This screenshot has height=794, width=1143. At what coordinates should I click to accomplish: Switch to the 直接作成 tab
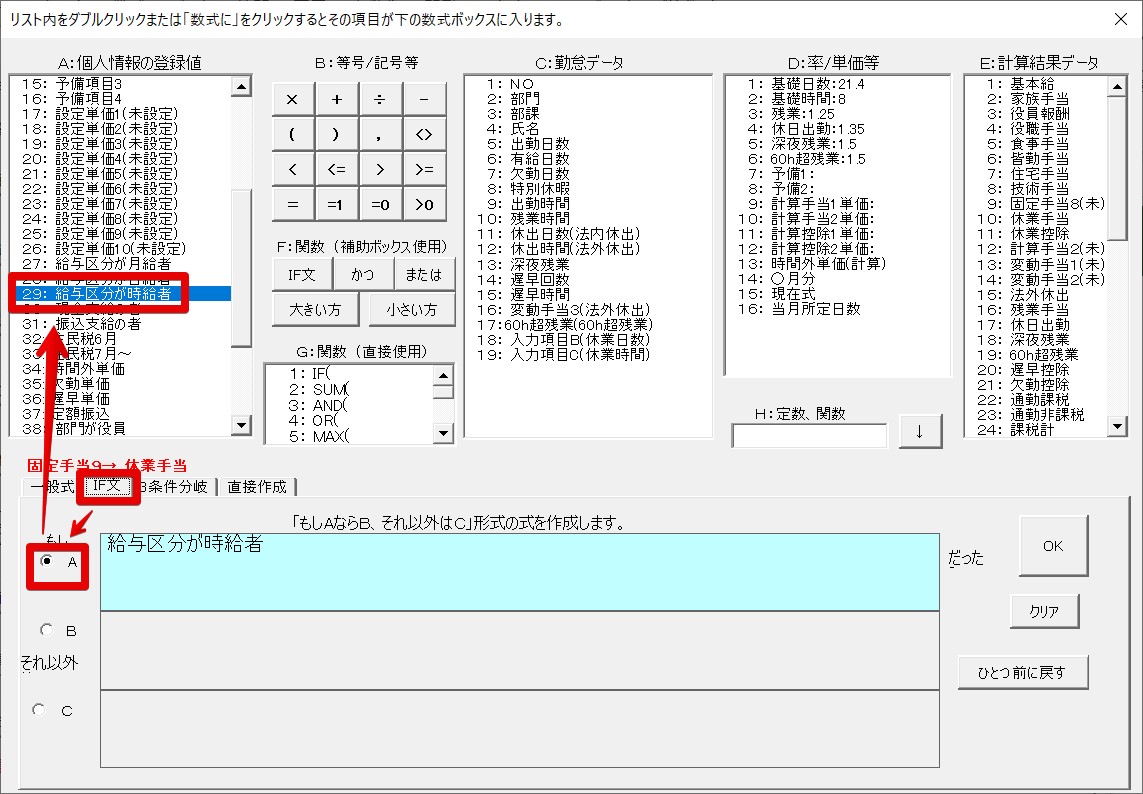click(x=256, y=487)
